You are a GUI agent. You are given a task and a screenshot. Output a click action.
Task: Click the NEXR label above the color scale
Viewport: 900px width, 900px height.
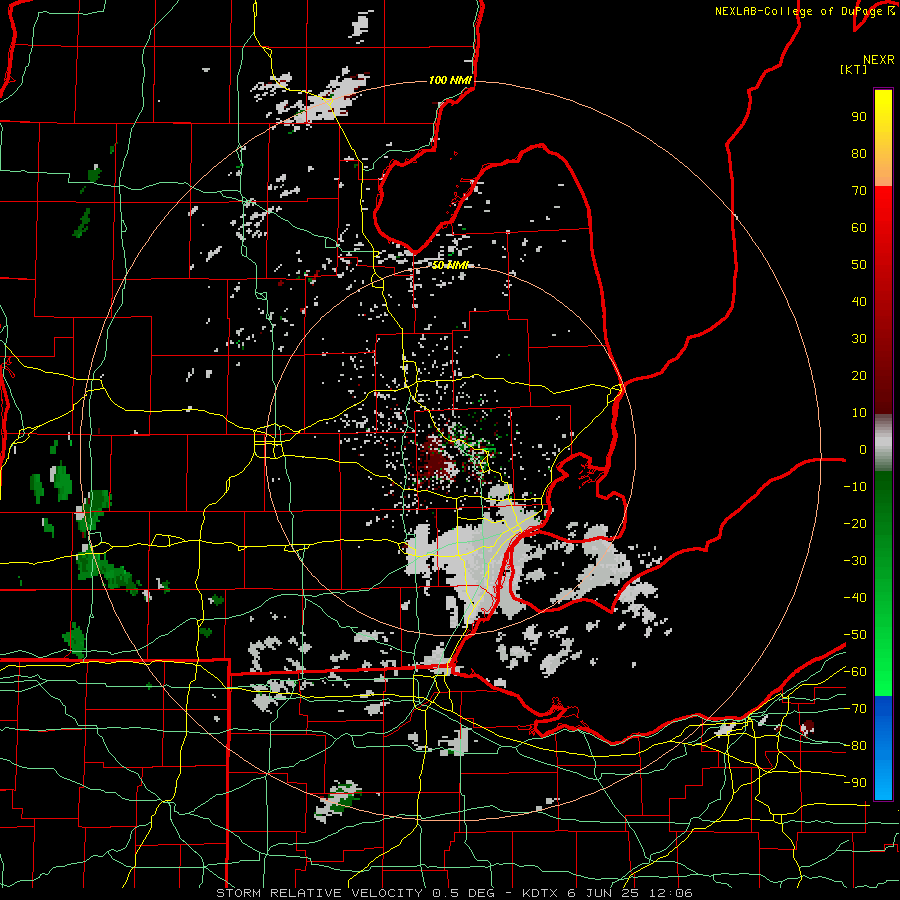tap(879, 60)
